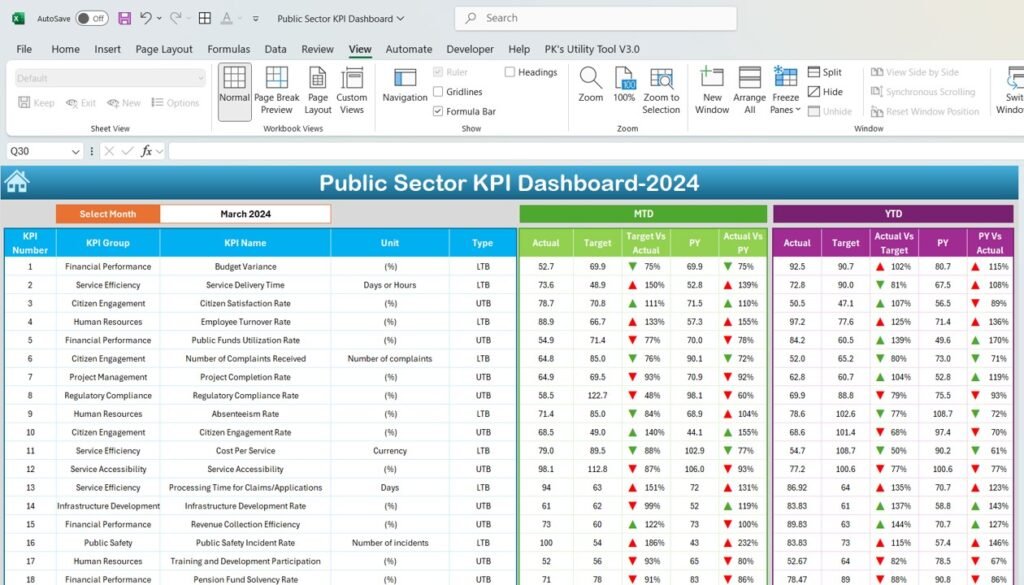This screenshot has width=1024, height=585.
Task: Open a New Window
Action: (x=712, y=91)
